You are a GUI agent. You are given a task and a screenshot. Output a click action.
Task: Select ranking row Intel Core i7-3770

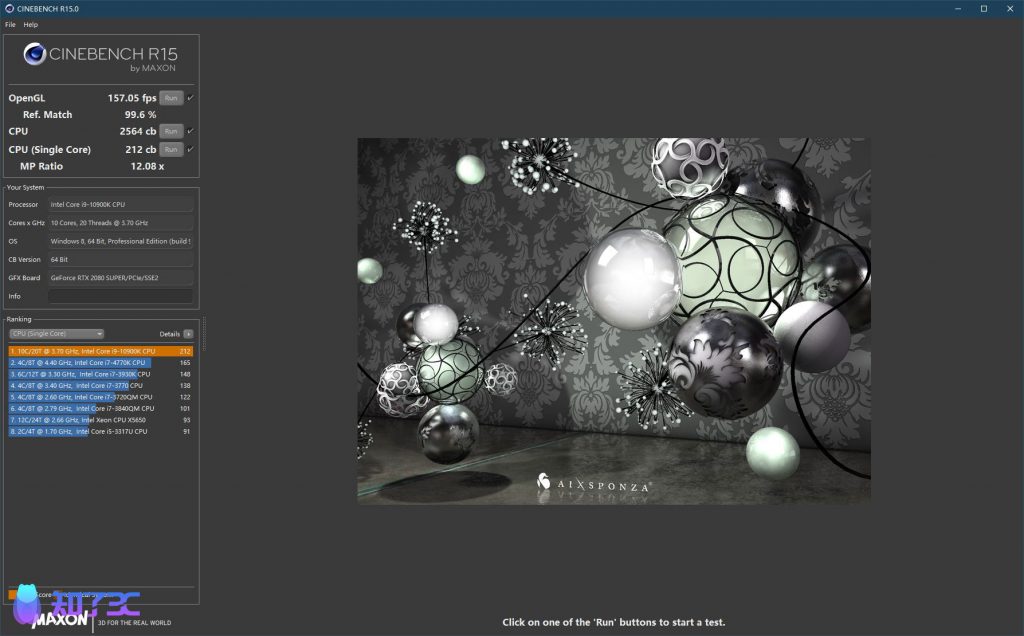(101, 386)
